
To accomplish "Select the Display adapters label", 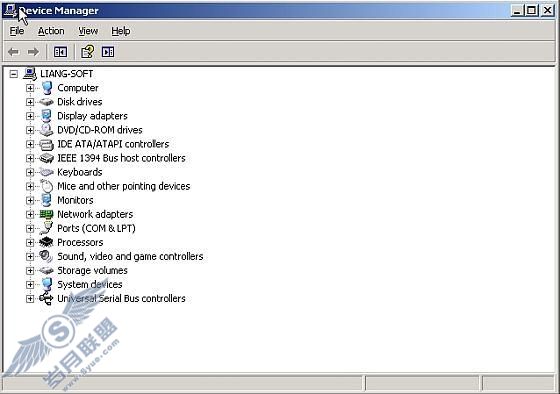I will click(x=92, y=116).
